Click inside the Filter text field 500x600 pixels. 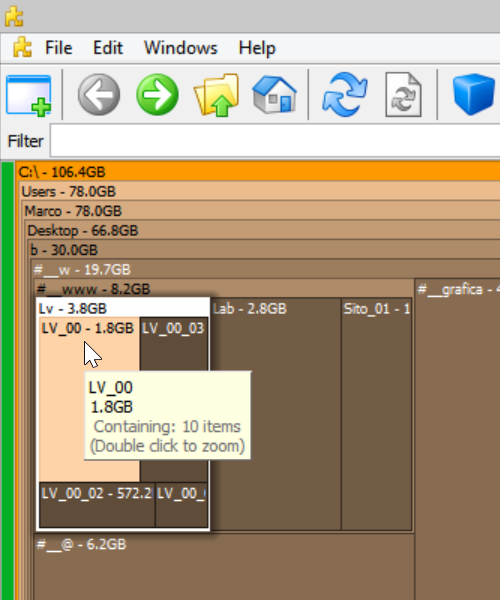coord(275,141)
